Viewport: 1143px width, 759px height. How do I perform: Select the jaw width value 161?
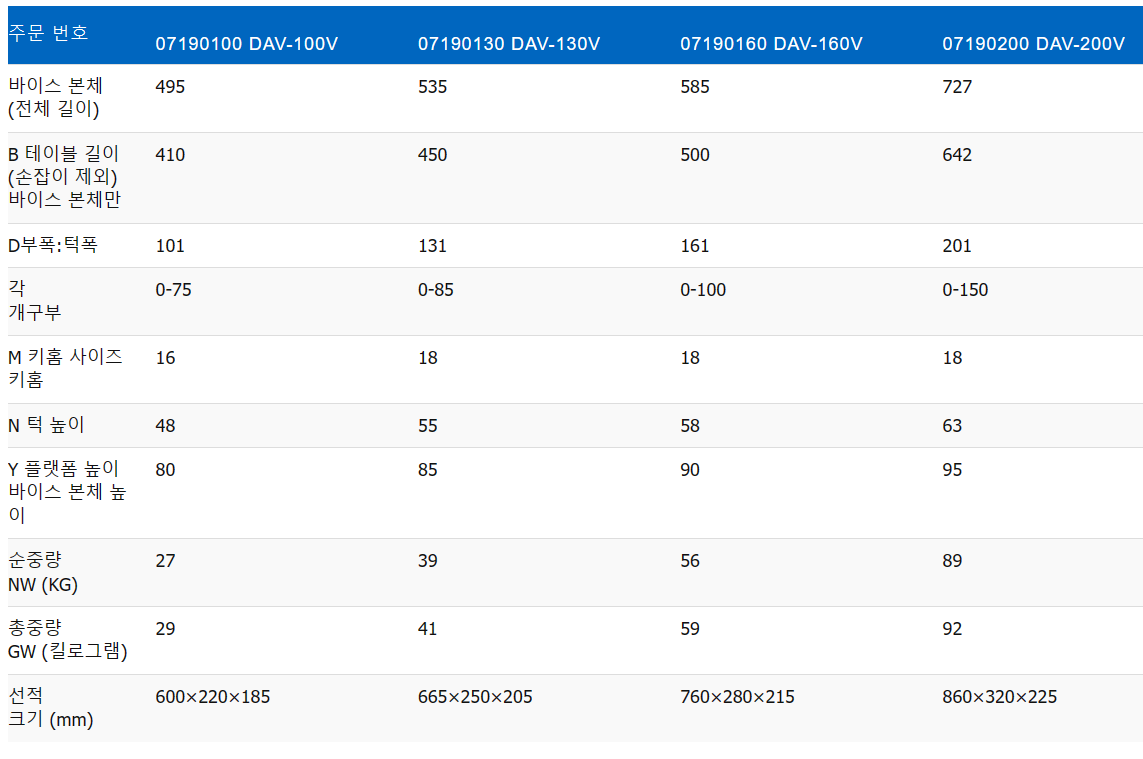tap(694, 246)
